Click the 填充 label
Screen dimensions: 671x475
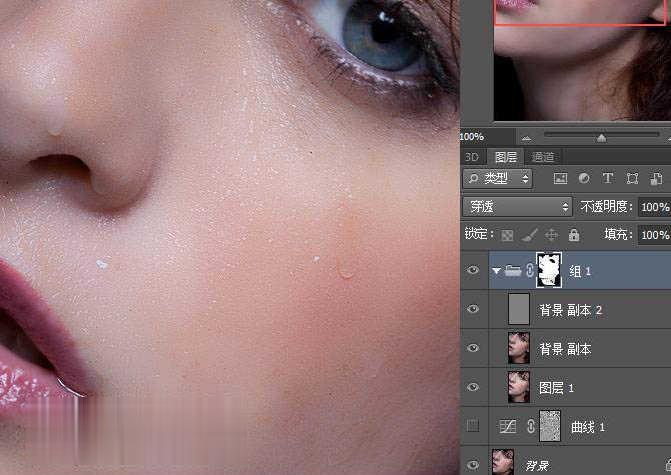click(618, 235)
